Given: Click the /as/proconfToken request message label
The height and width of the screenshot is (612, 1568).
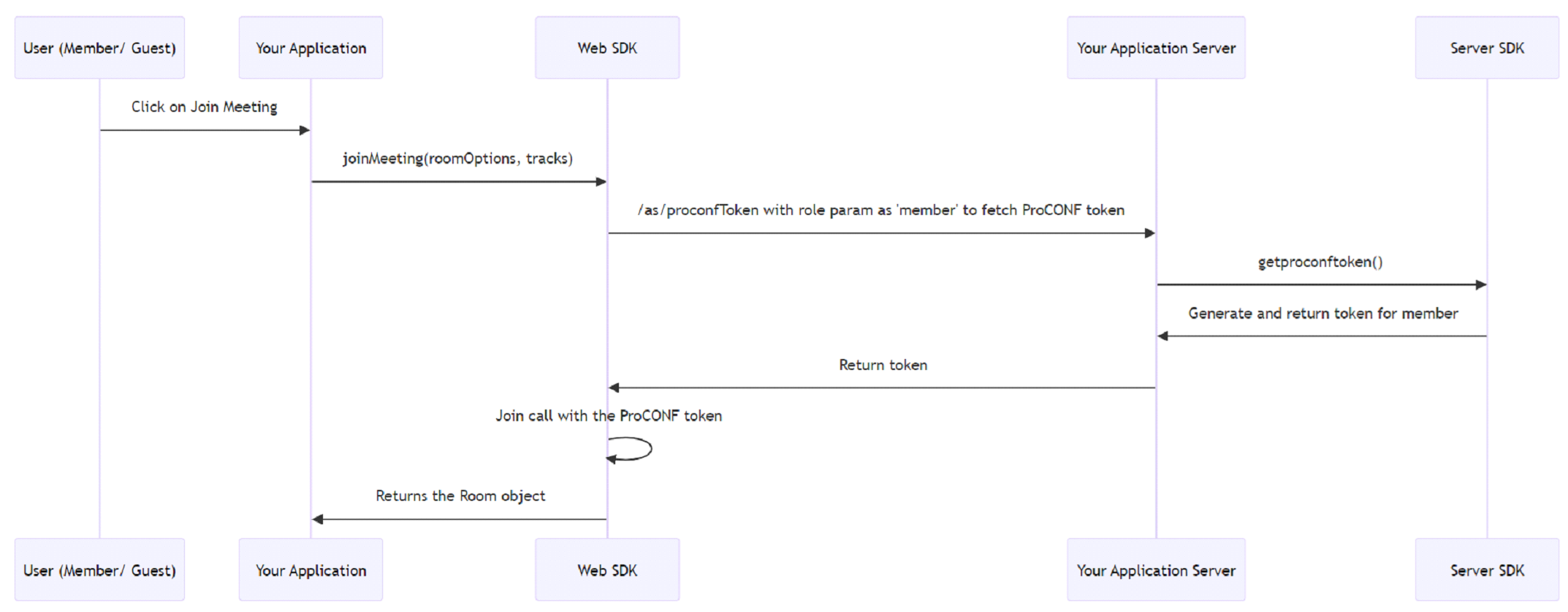Looking at the screenshot, I should pos(880,211).
